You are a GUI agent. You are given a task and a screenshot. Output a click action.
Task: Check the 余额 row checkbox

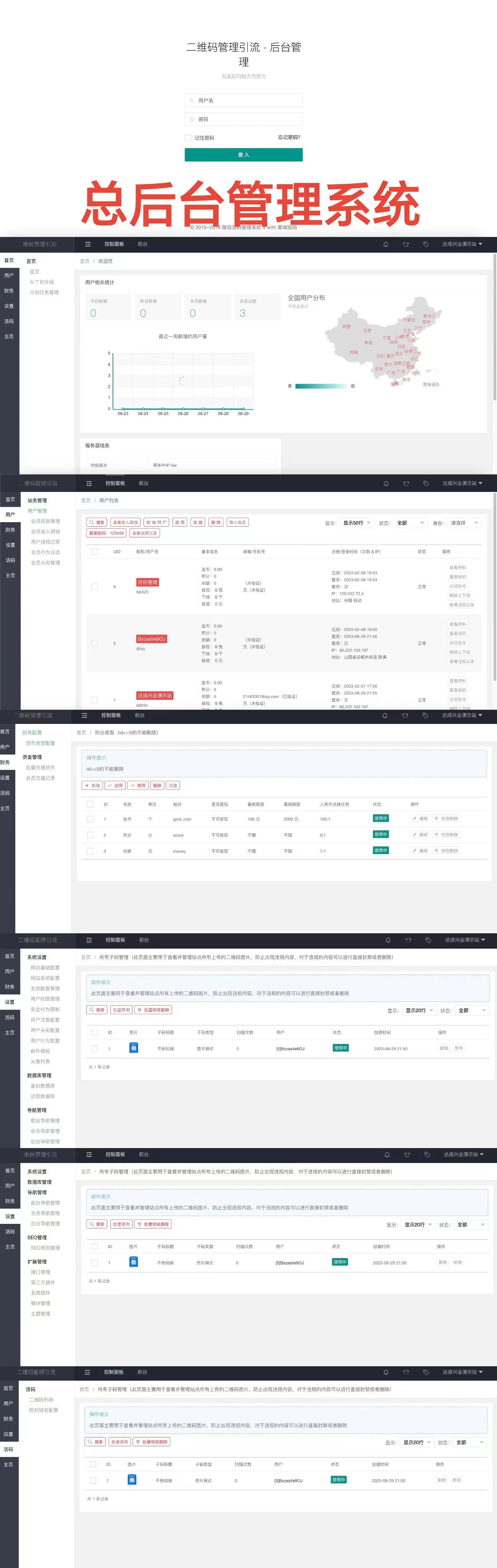(x=90, y=851)
